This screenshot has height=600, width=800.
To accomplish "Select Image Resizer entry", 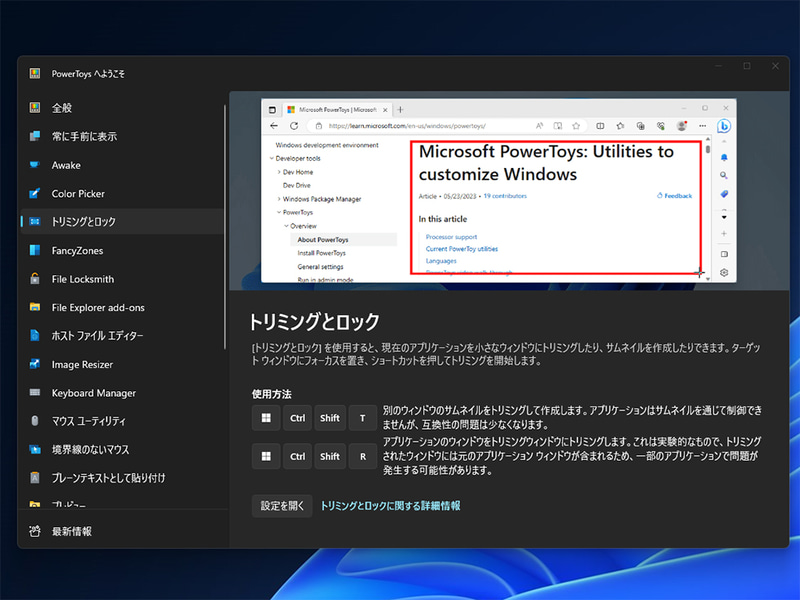I will [x=122, y=364].
